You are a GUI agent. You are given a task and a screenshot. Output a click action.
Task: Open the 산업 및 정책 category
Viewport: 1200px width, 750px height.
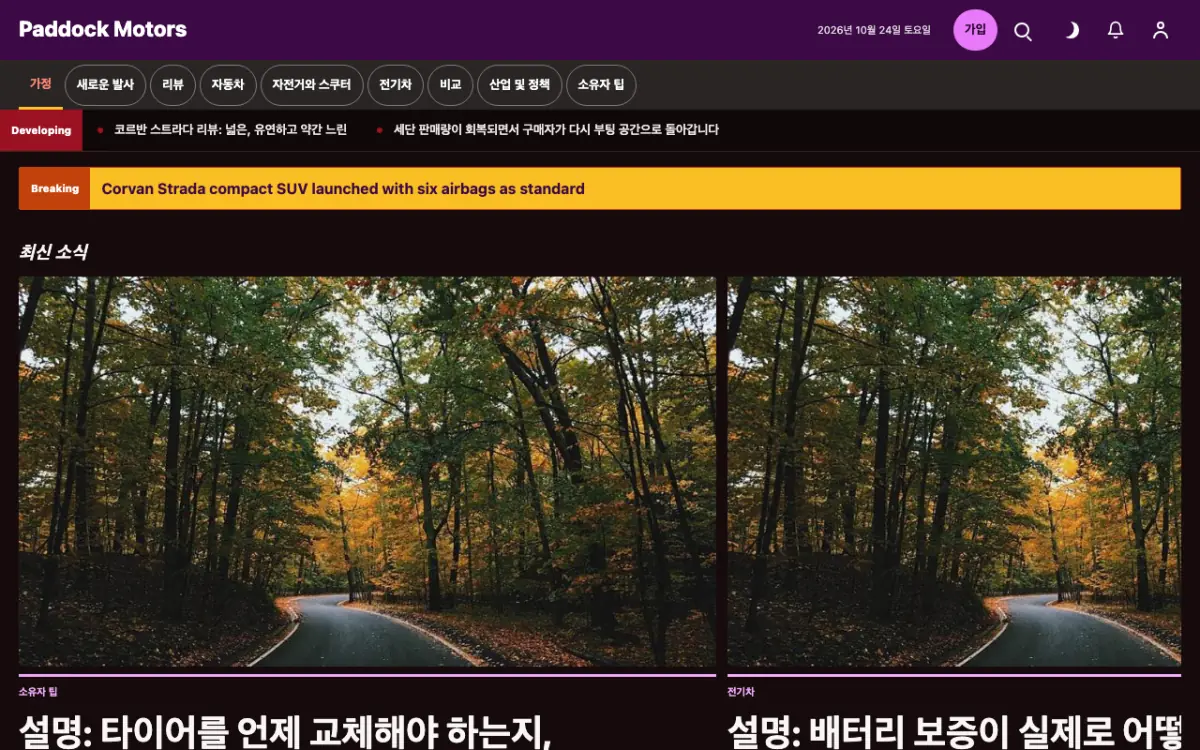pos(519,85)
